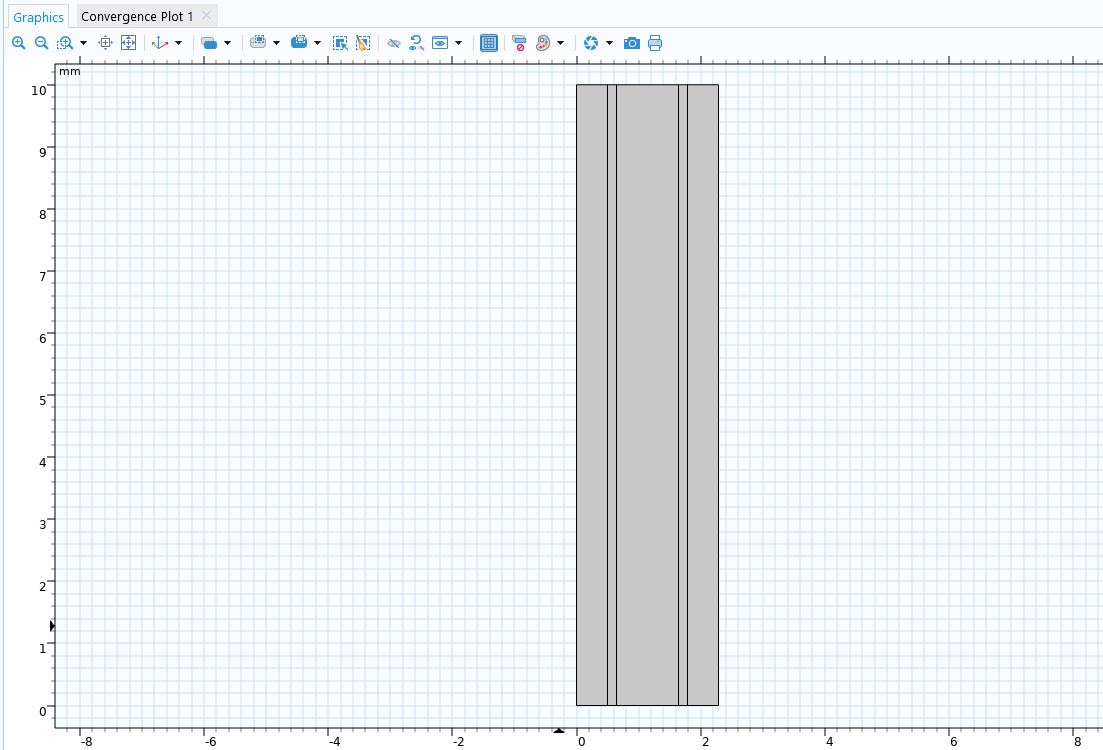Click the Reset Hiding icon
The width and height of the screenshot is (1103, 750).
pyautogui.click(x=416, y=43)
